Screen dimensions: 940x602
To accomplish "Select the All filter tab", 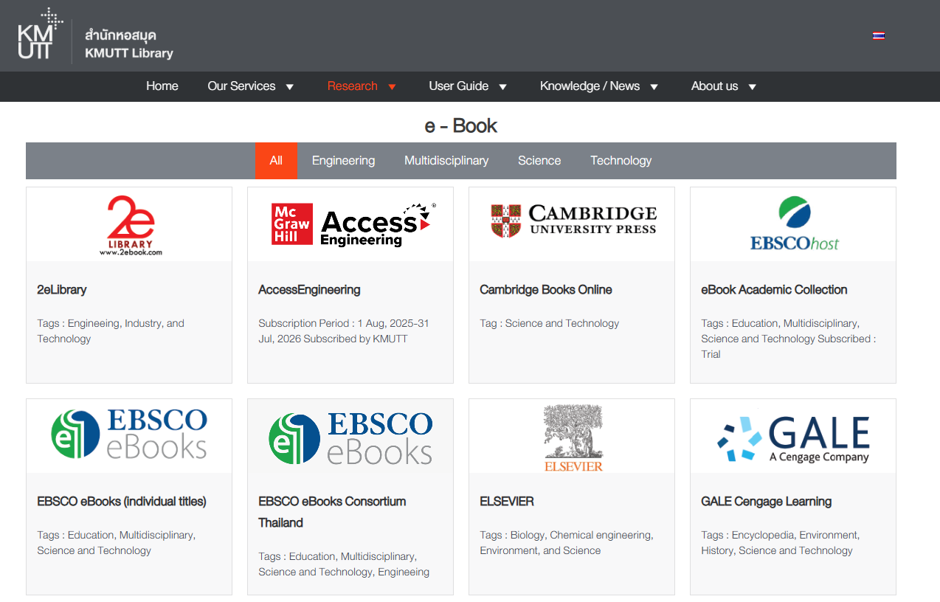I will click(x=276, y=161).
